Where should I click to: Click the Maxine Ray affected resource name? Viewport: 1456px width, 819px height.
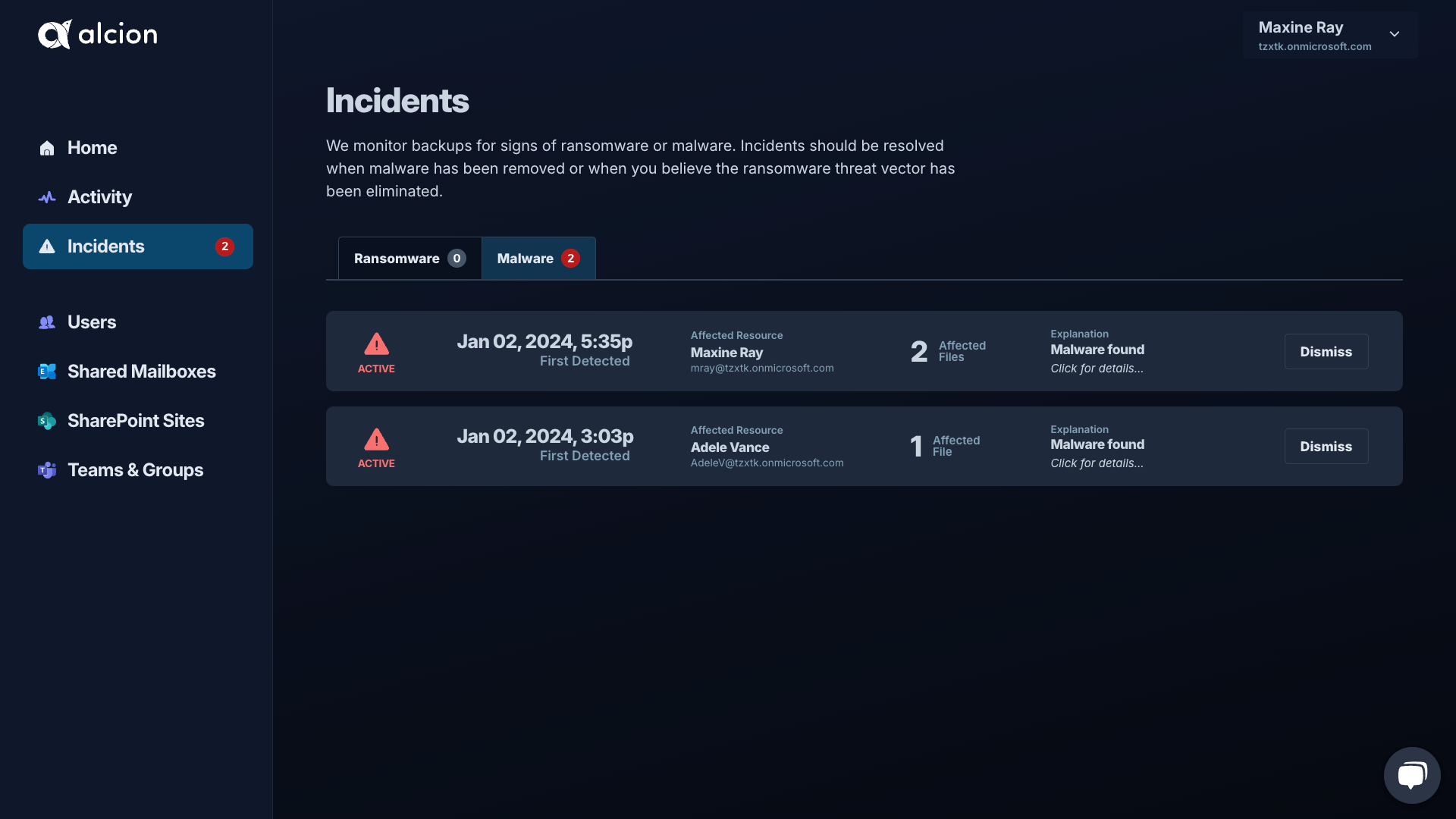click(726, 353)
